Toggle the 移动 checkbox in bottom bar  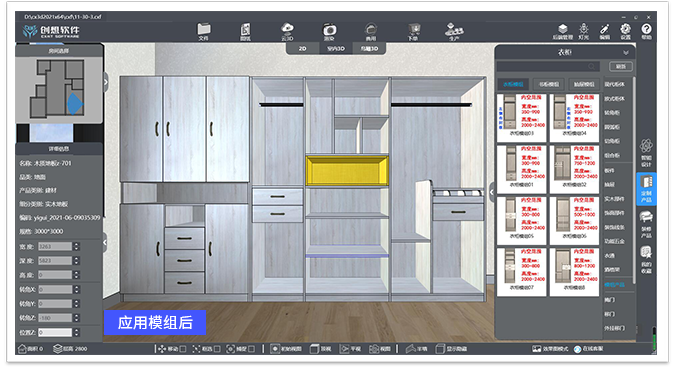coord(183,349)
